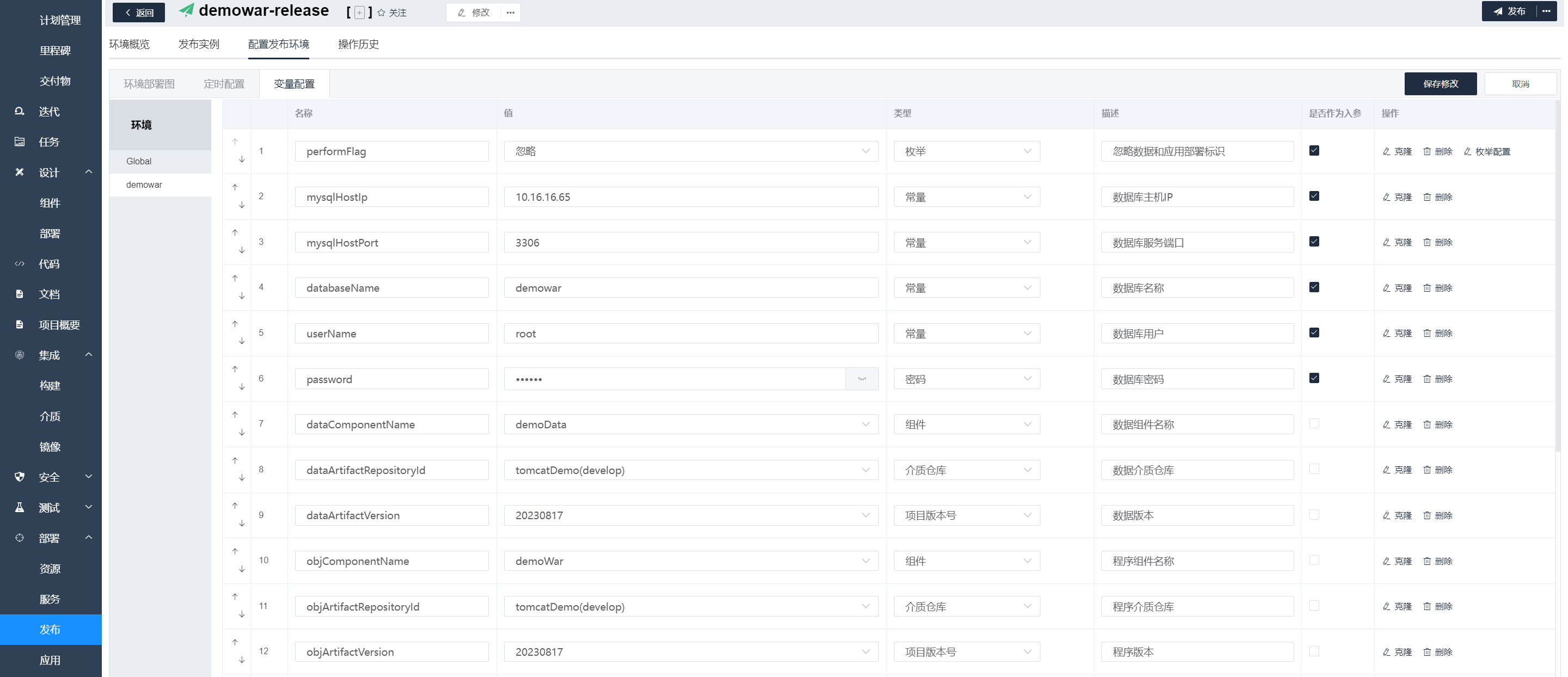Click the 保存修改 button
Viewport: 1568px width, 677px height.
click(1440, 84)
